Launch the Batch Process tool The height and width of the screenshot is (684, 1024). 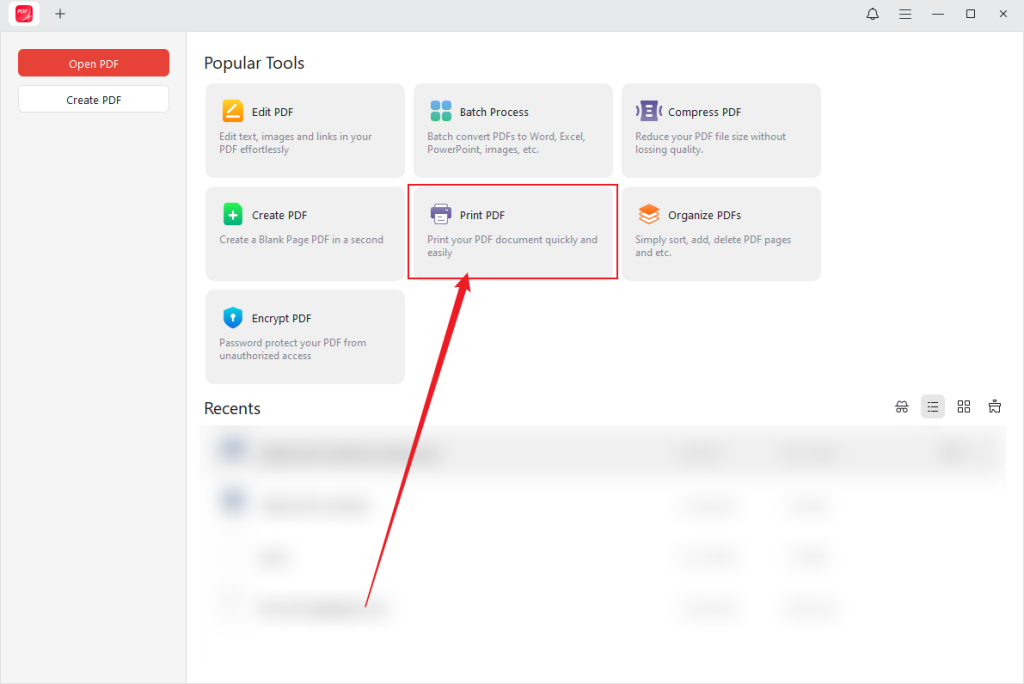[x=512, y=130]
